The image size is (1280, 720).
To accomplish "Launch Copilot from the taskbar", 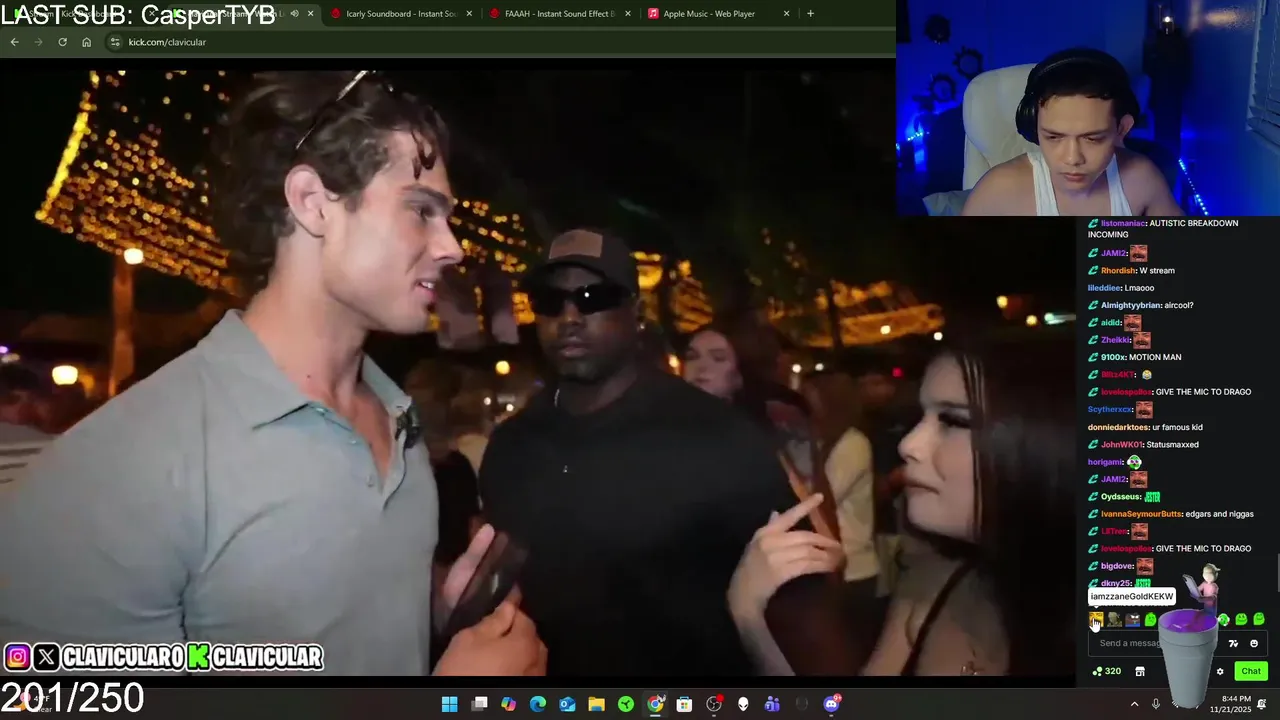I will point(509,704).
